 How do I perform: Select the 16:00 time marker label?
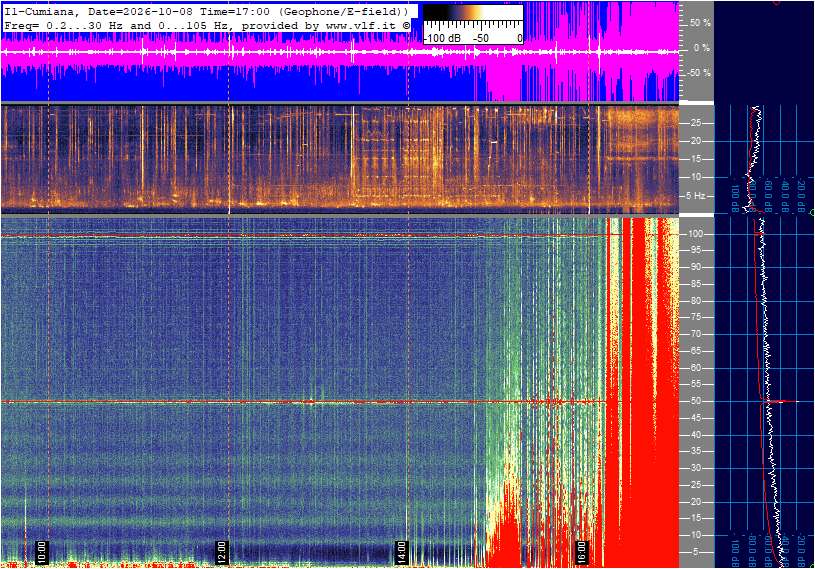pos(581,552)
